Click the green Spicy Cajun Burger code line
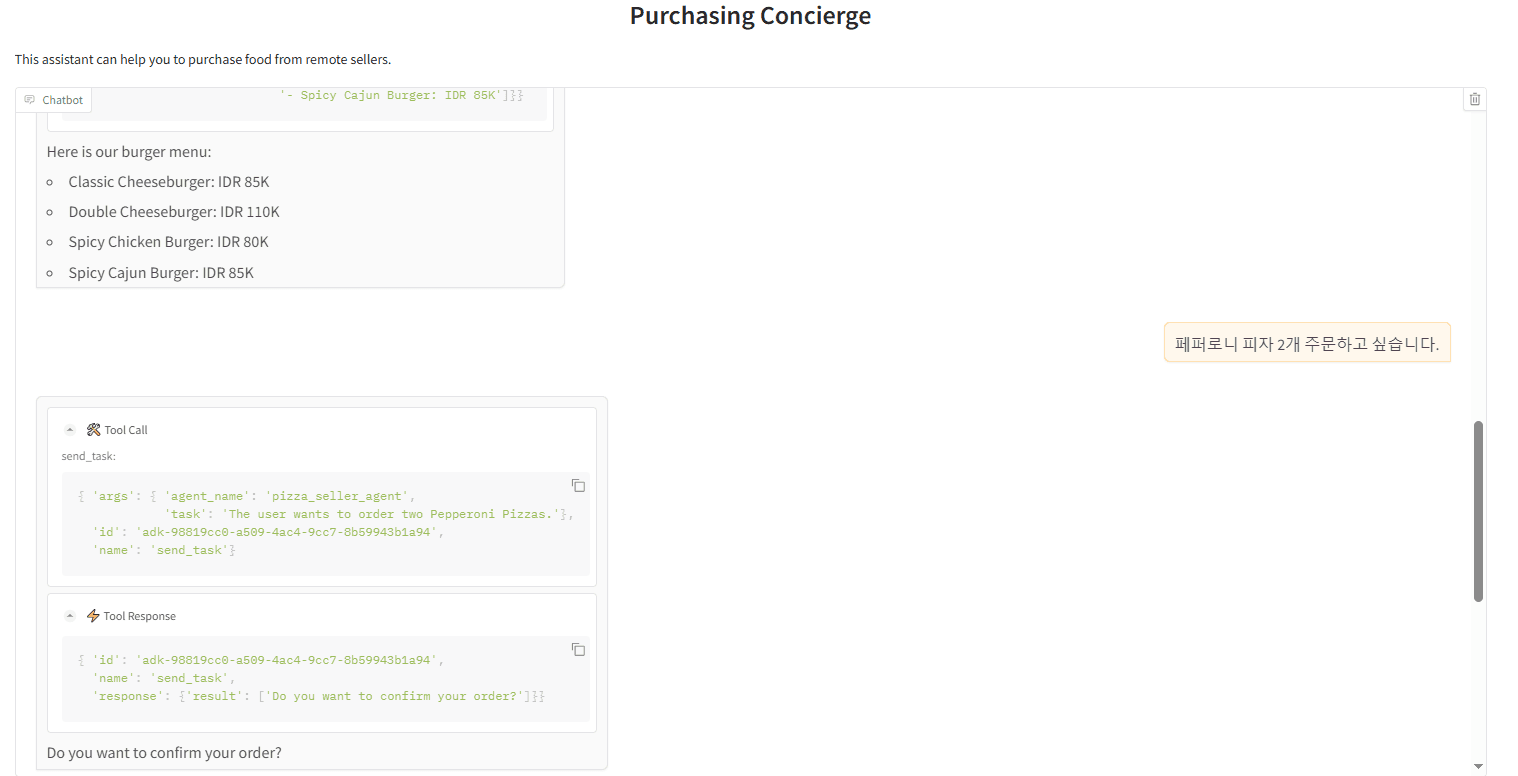1518x776 pixels. tap(401, 96)
